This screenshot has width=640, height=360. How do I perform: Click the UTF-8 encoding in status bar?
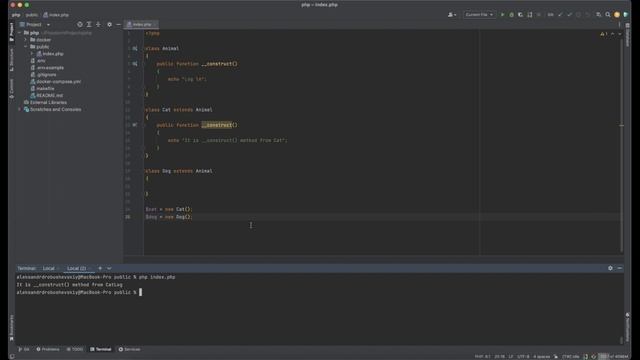click(x=523, y=356)
